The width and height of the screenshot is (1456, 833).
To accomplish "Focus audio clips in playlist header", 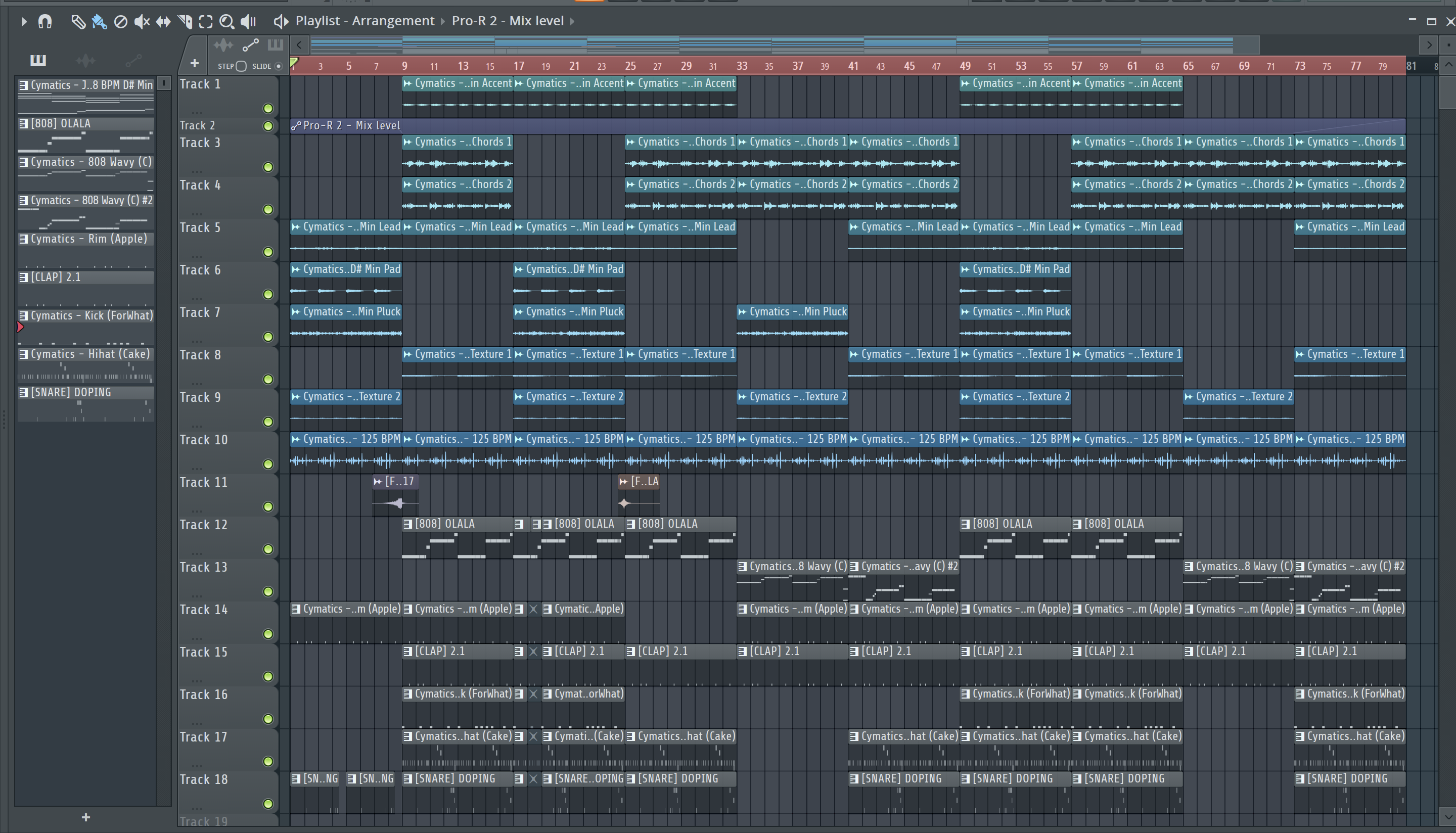I will [x=223, y=44].
